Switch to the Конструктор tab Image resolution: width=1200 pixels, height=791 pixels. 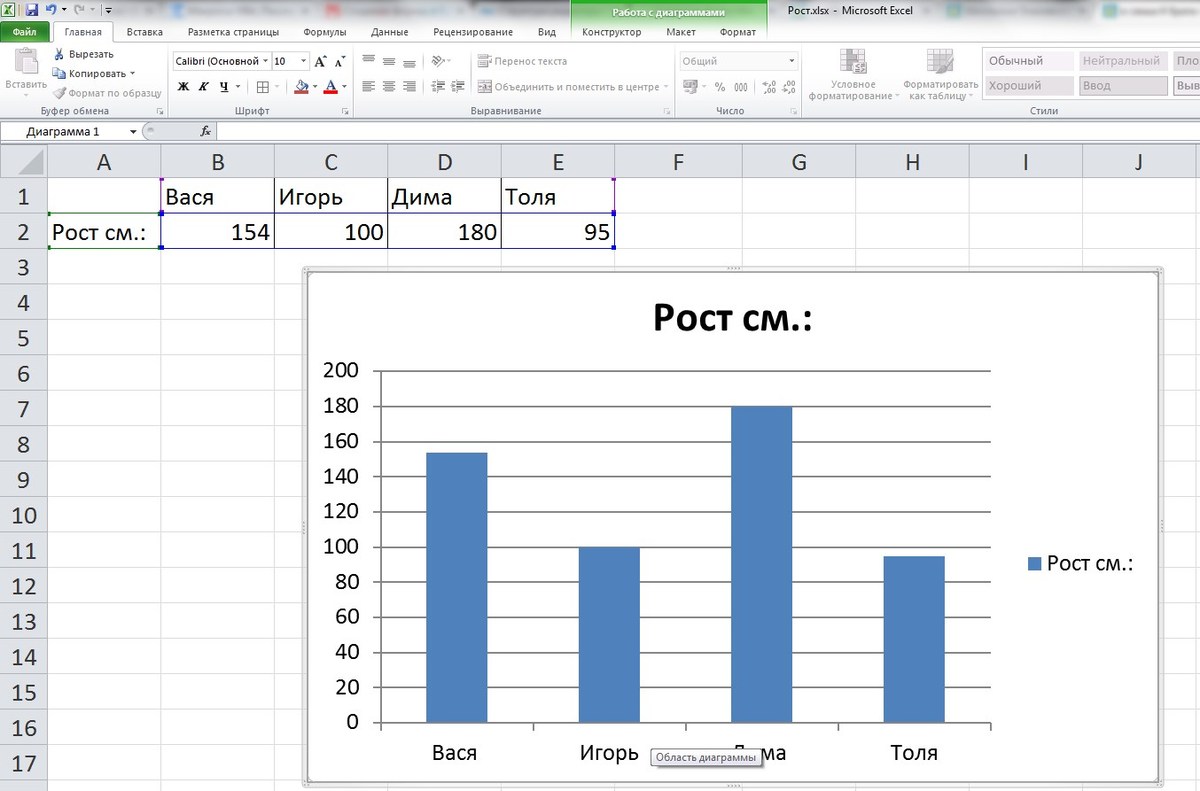[x=611, y=32]
